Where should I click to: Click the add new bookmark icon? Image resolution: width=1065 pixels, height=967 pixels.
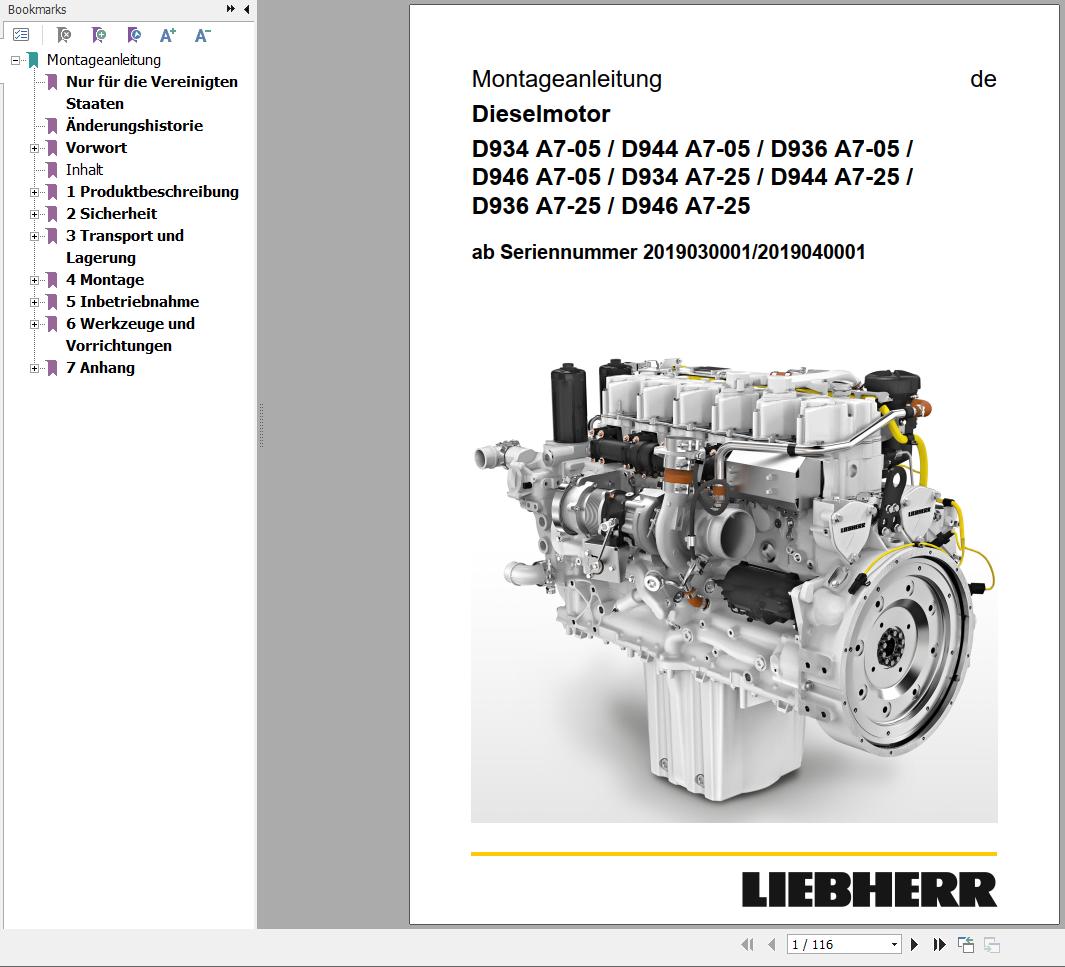99,35
